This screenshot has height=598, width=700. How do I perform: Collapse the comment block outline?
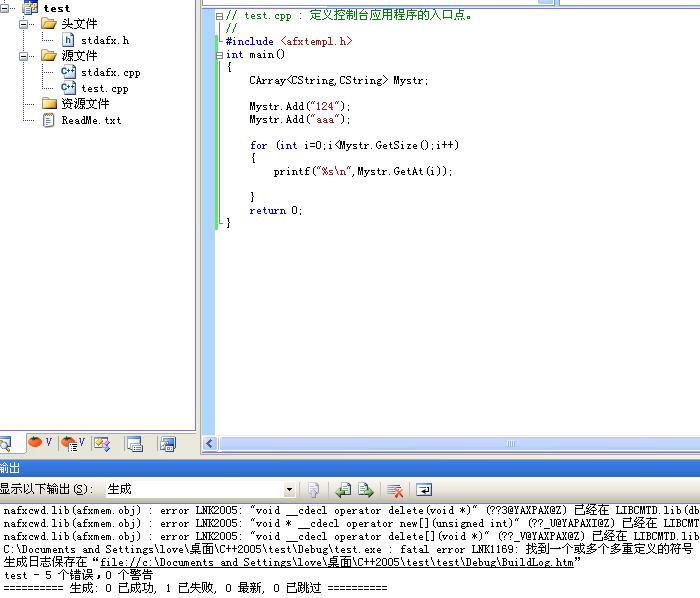coord(219,17)
